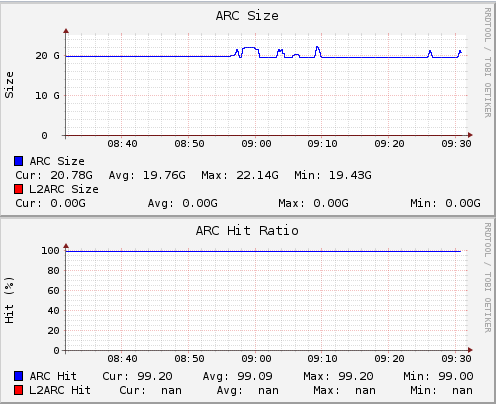Click the L2ARC Hit legend label
496x404 pixels.
60,390
